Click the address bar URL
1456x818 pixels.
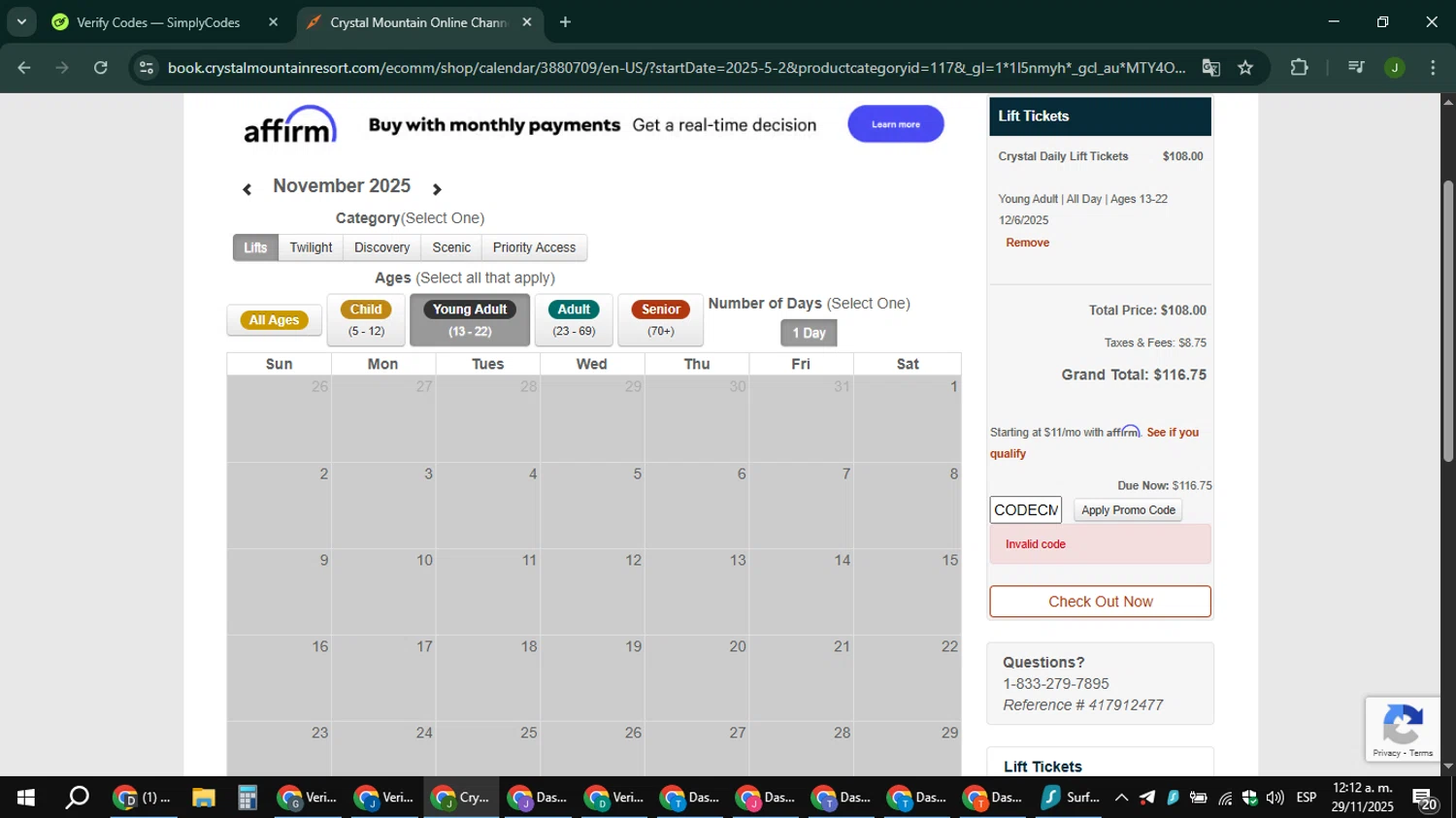[677, 68]
